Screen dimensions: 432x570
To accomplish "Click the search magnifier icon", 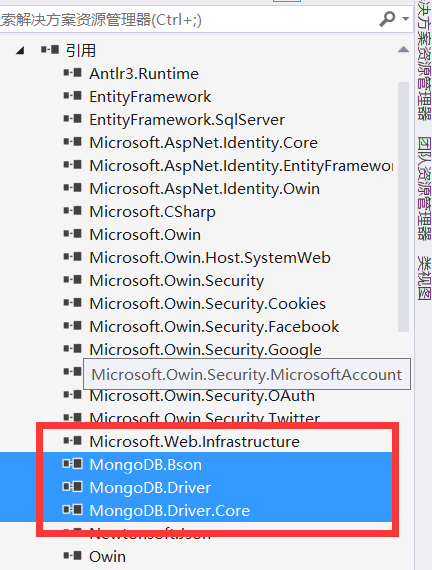I will click(387, 19).
